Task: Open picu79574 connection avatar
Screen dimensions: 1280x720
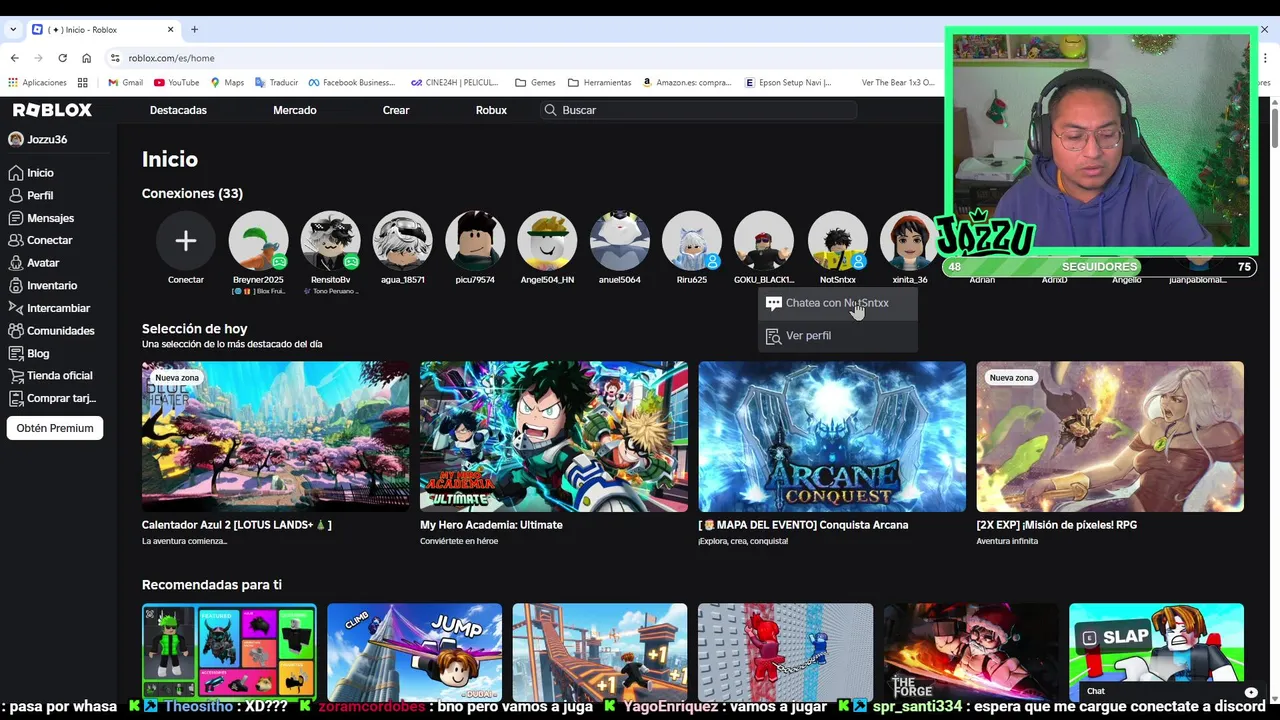Action: [x=475, y=241]
